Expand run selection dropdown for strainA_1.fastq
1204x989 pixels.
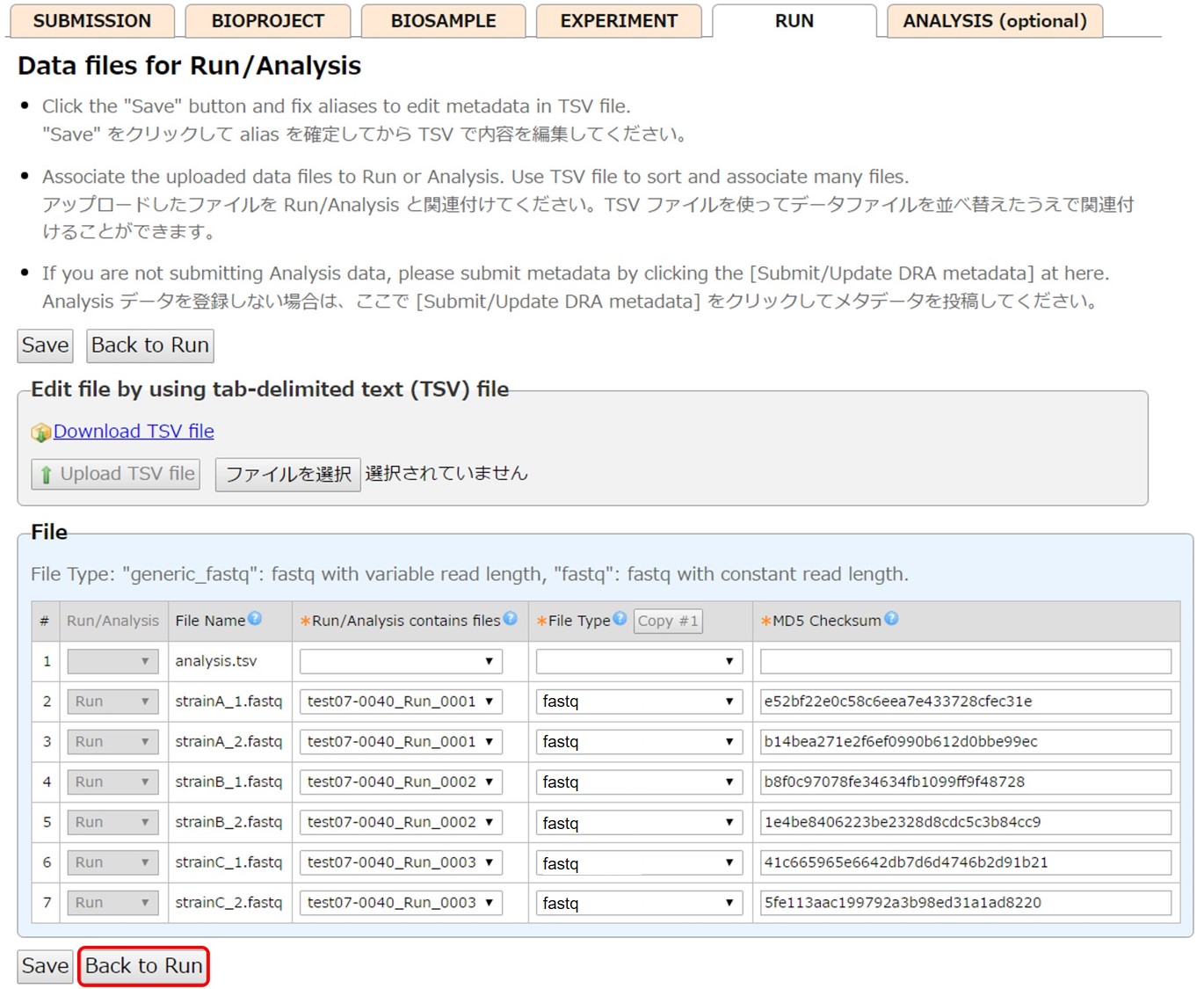click(401, 702)
